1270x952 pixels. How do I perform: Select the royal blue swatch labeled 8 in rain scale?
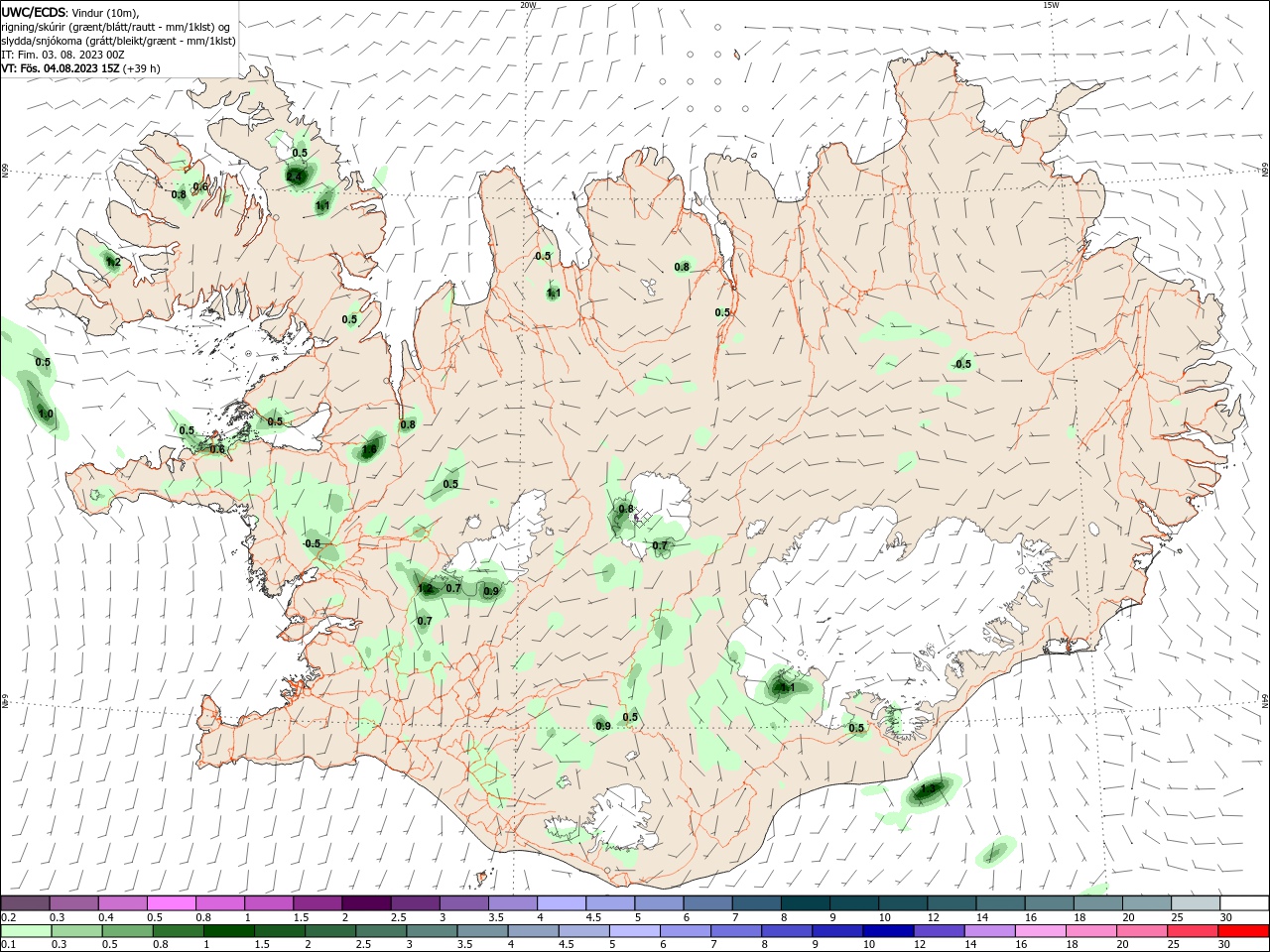787,931
